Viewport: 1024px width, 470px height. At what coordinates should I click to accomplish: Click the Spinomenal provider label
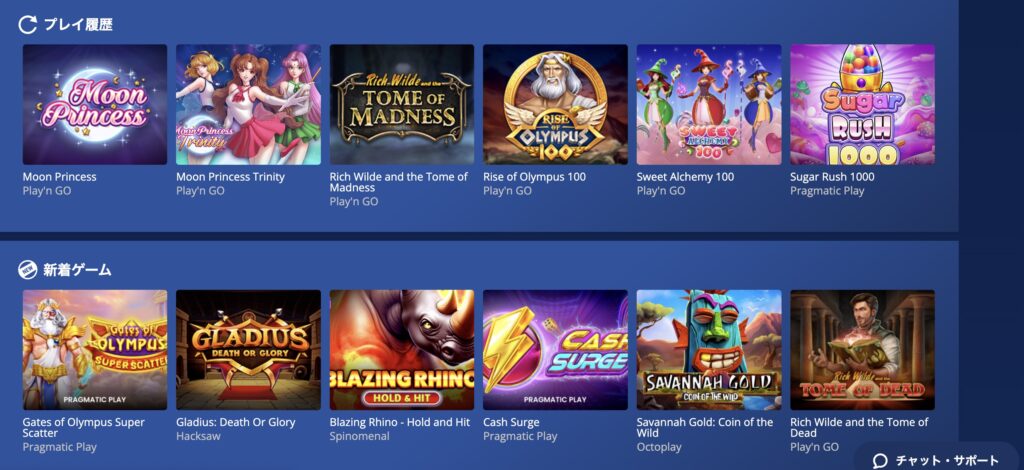pos(359,436)
